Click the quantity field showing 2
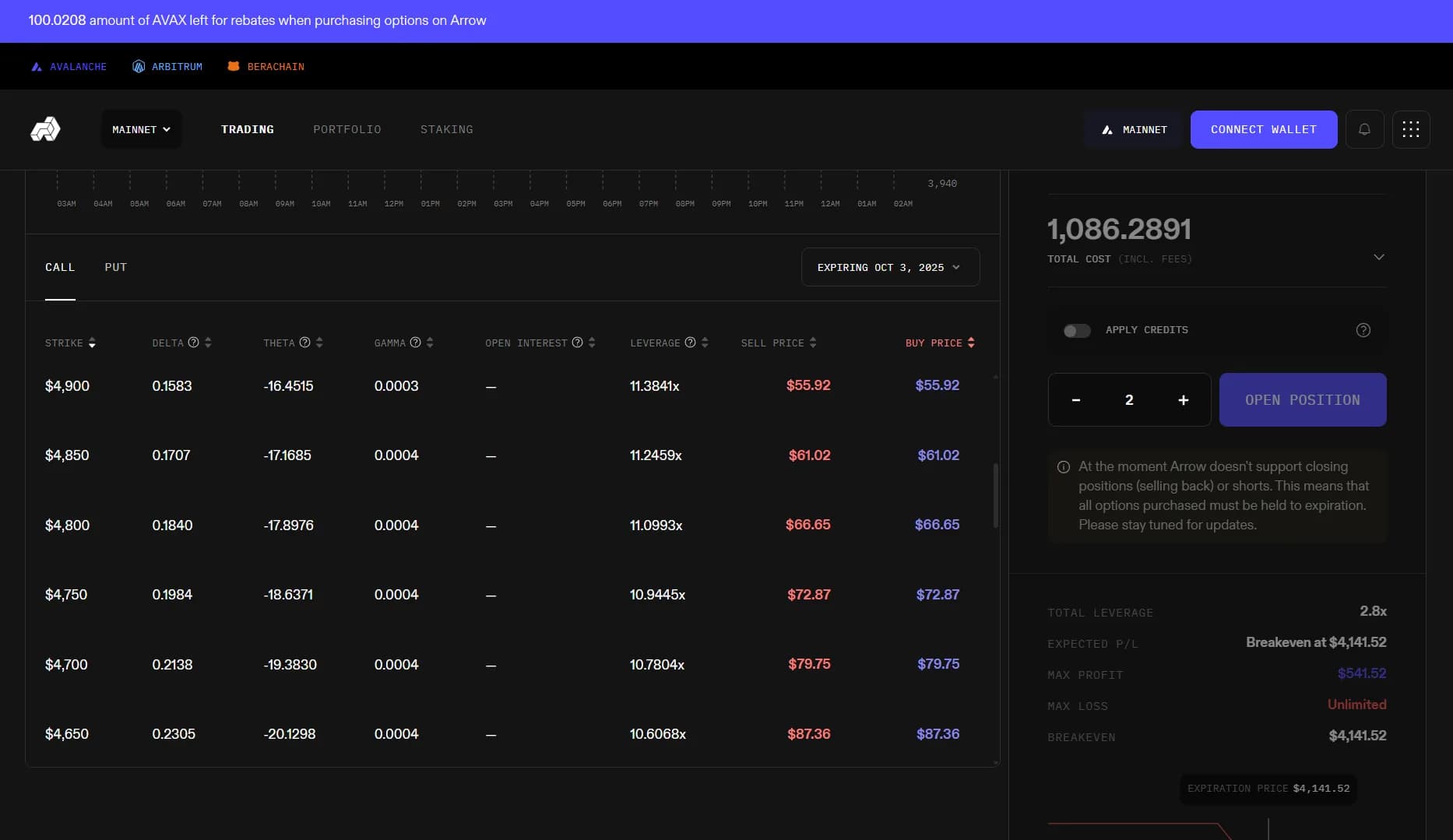Image resolution: width=1453 pixels, height=840 pixels. (1129, 400)
